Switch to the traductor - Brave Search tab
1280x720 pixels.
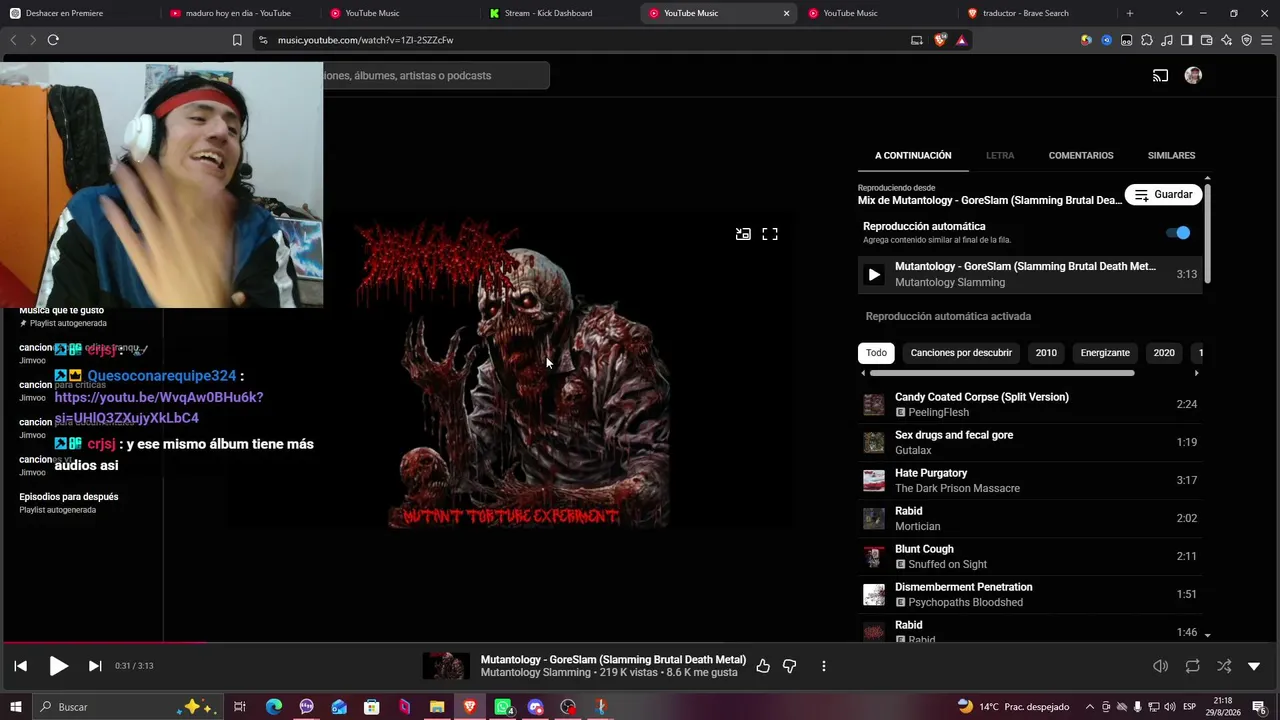[x=1036, y=13]
